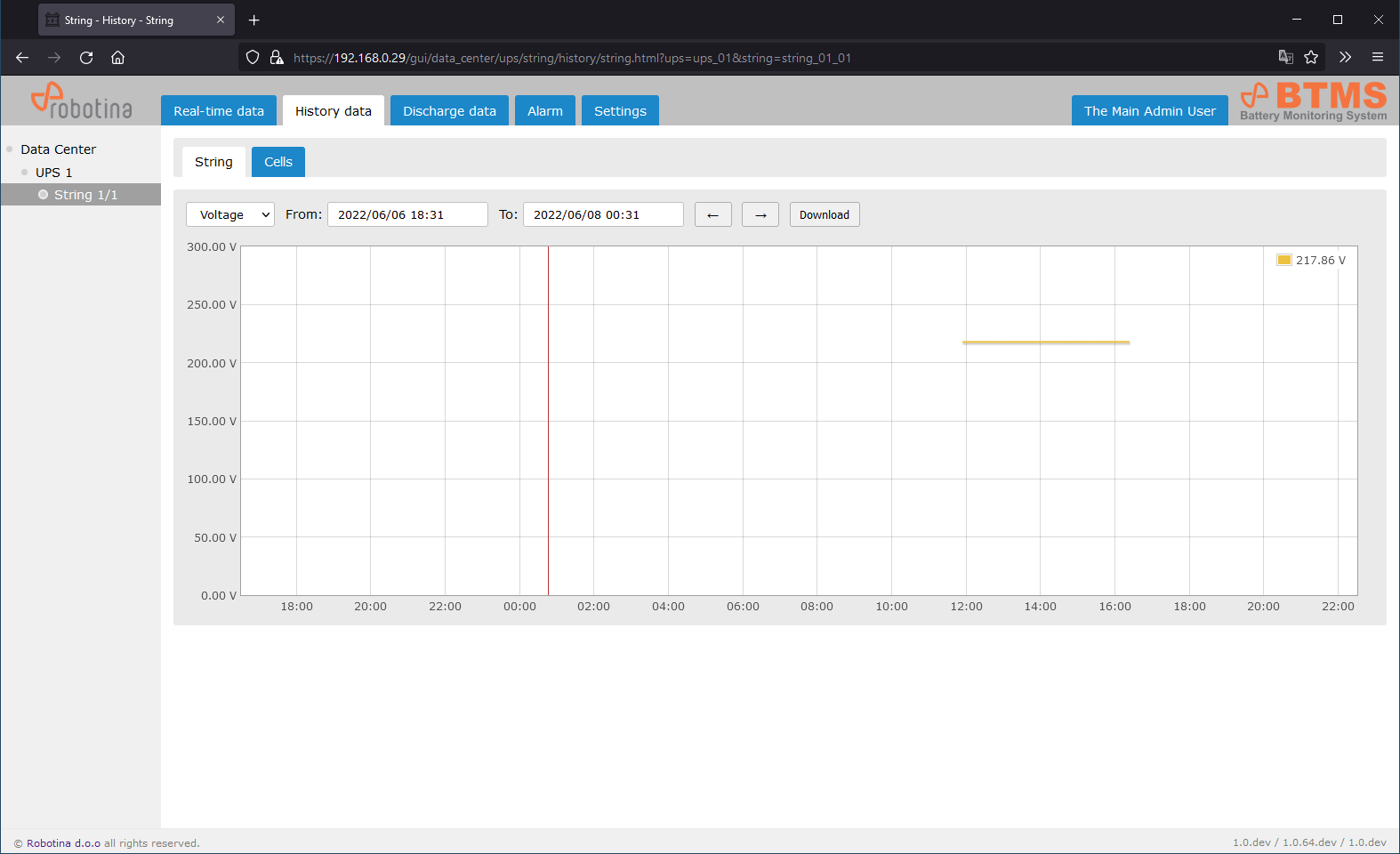Switch to the Cells sub-tab
1400x854 pixels.
click(x=278, y=162)
